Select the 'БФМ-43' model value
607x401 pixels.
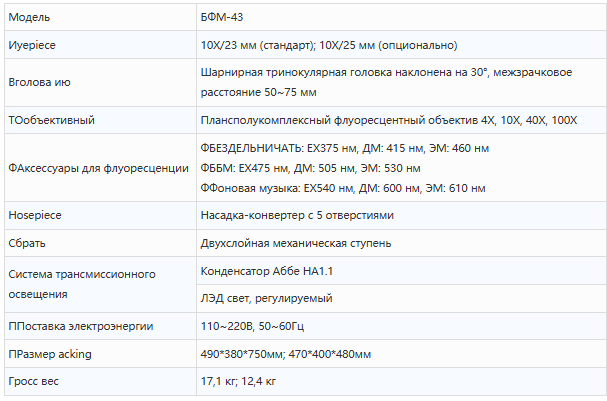pos(222,17)
